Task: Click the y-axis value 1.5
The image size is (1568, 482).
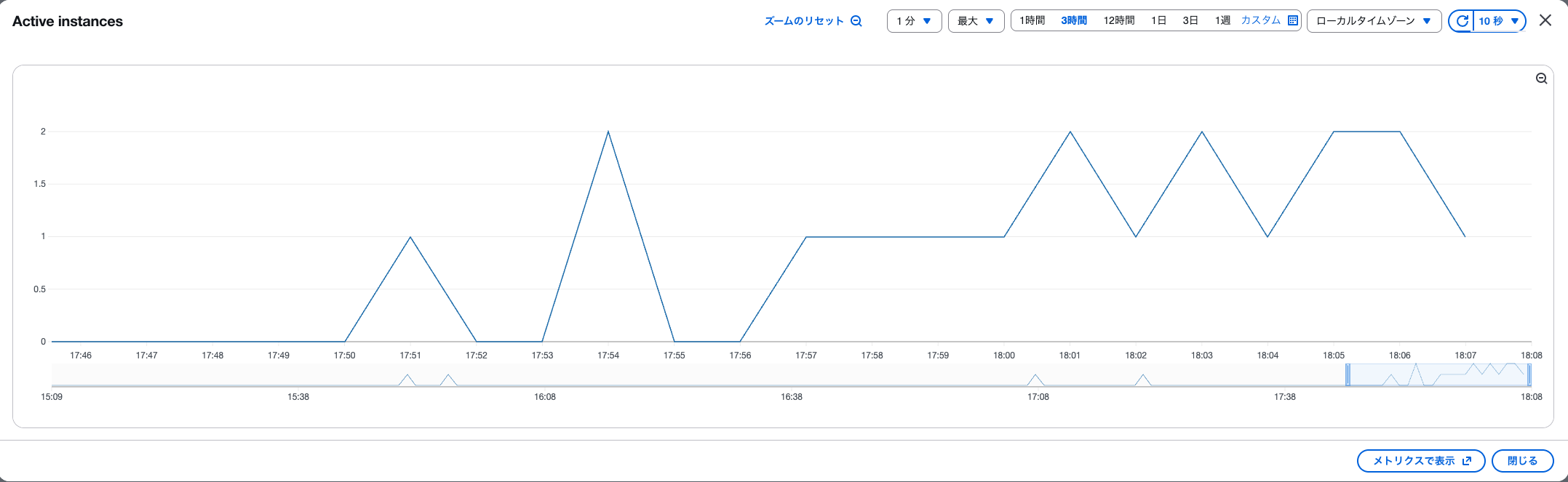Action: click(x=39, y=184)
